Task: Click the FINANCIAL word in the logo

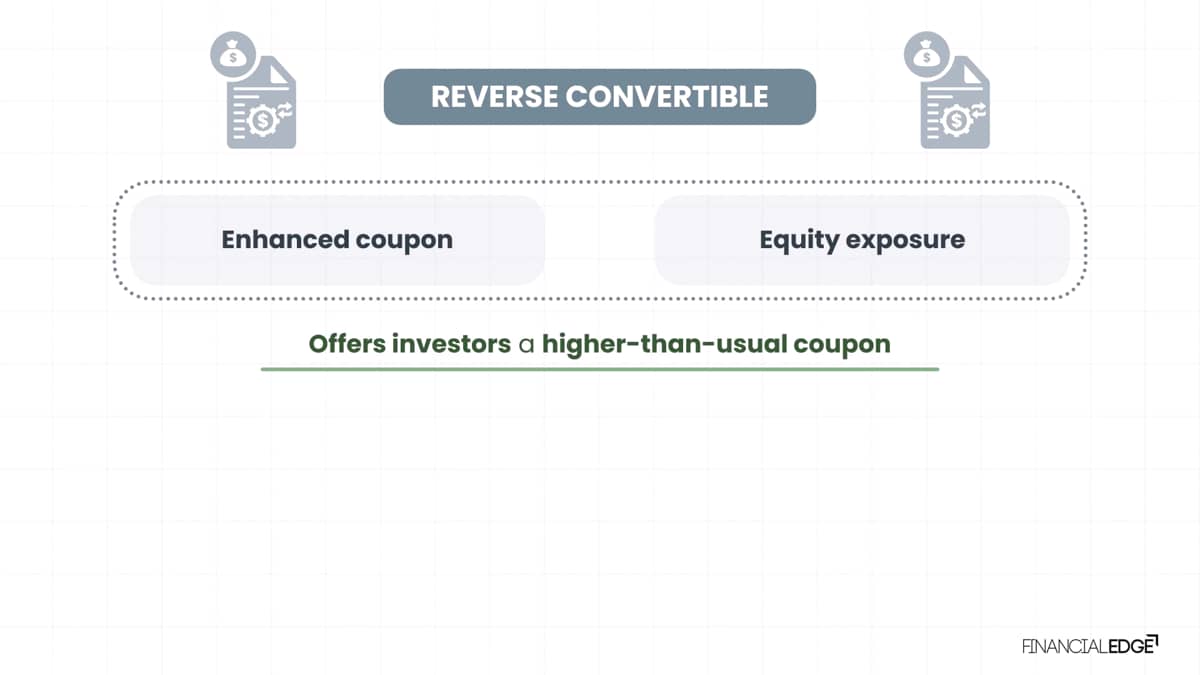Action: pos(1065,646)
